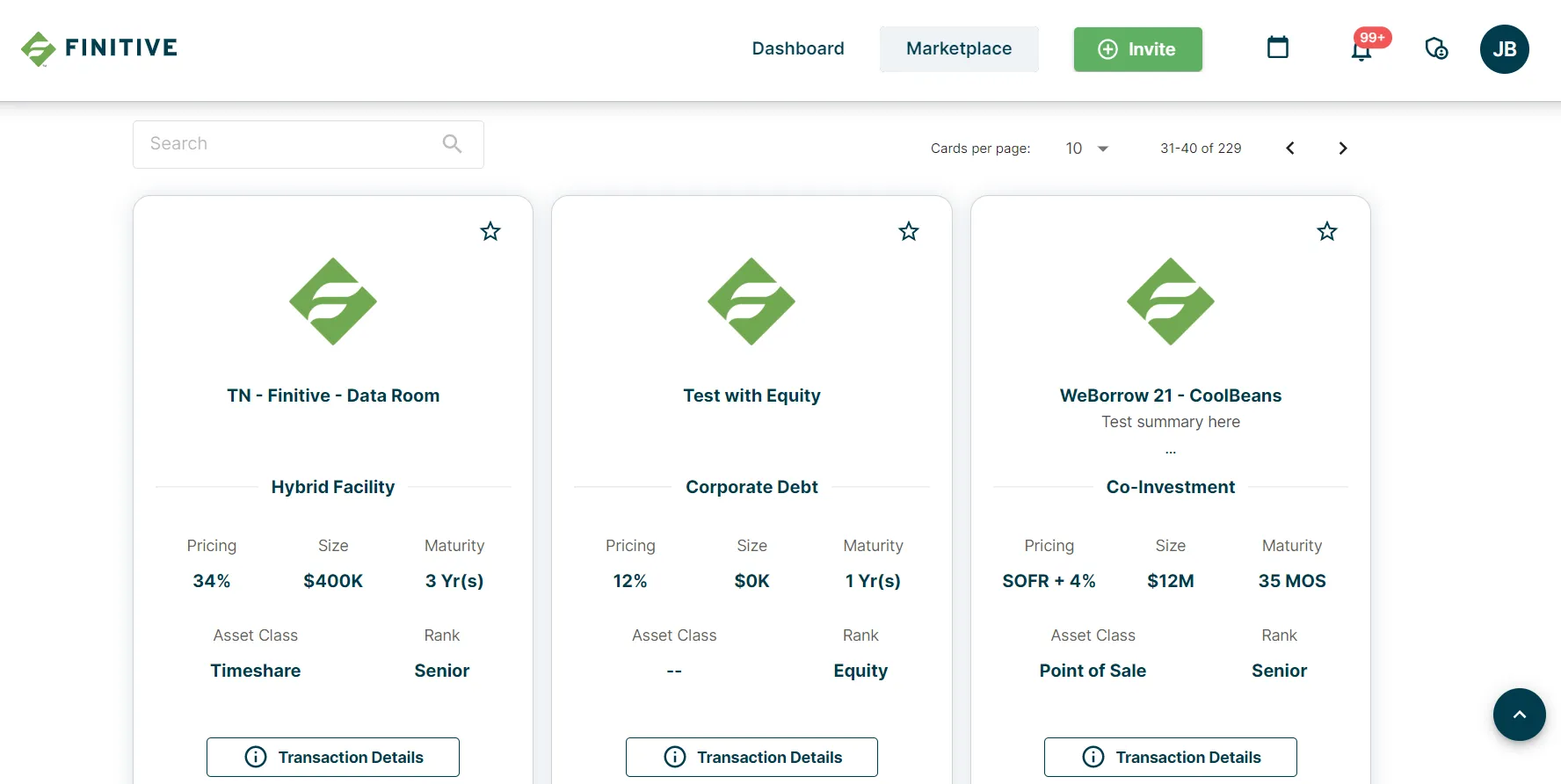Open JB user profile avatar

coord(1504,49)
